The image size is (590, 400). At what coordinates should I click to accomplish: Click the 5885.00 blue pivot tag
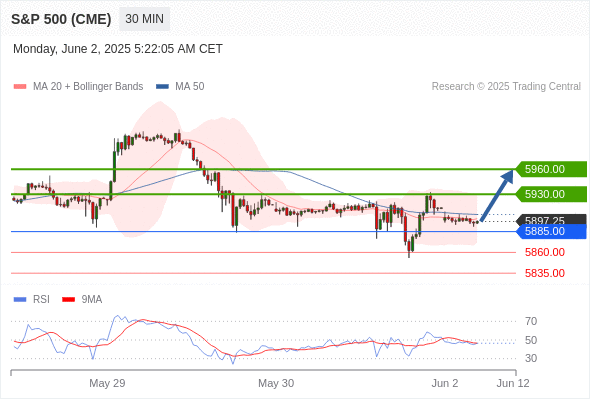coord(551,231)
